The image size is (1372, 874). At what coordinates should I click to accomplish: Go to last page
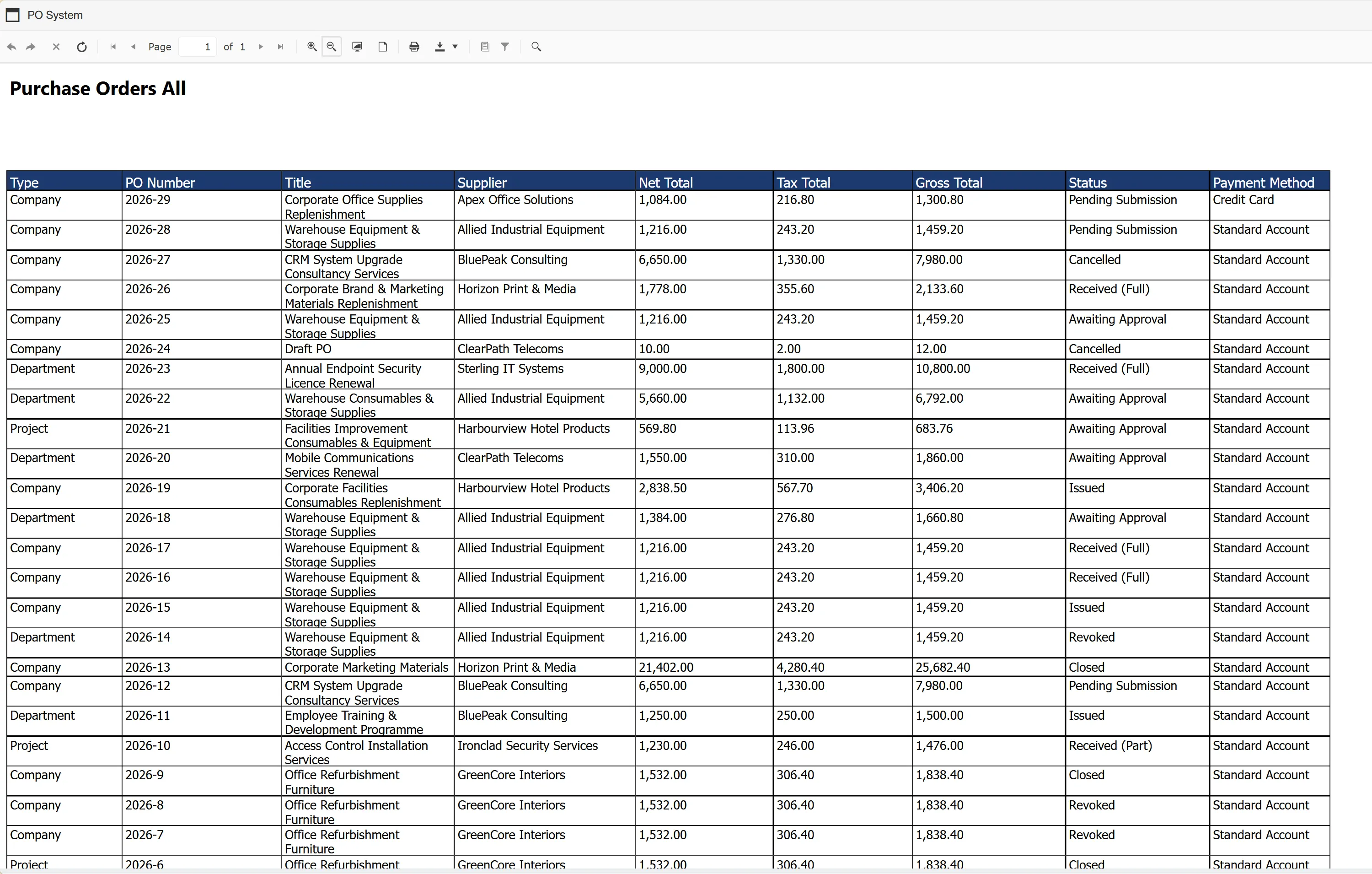(280, 47)
